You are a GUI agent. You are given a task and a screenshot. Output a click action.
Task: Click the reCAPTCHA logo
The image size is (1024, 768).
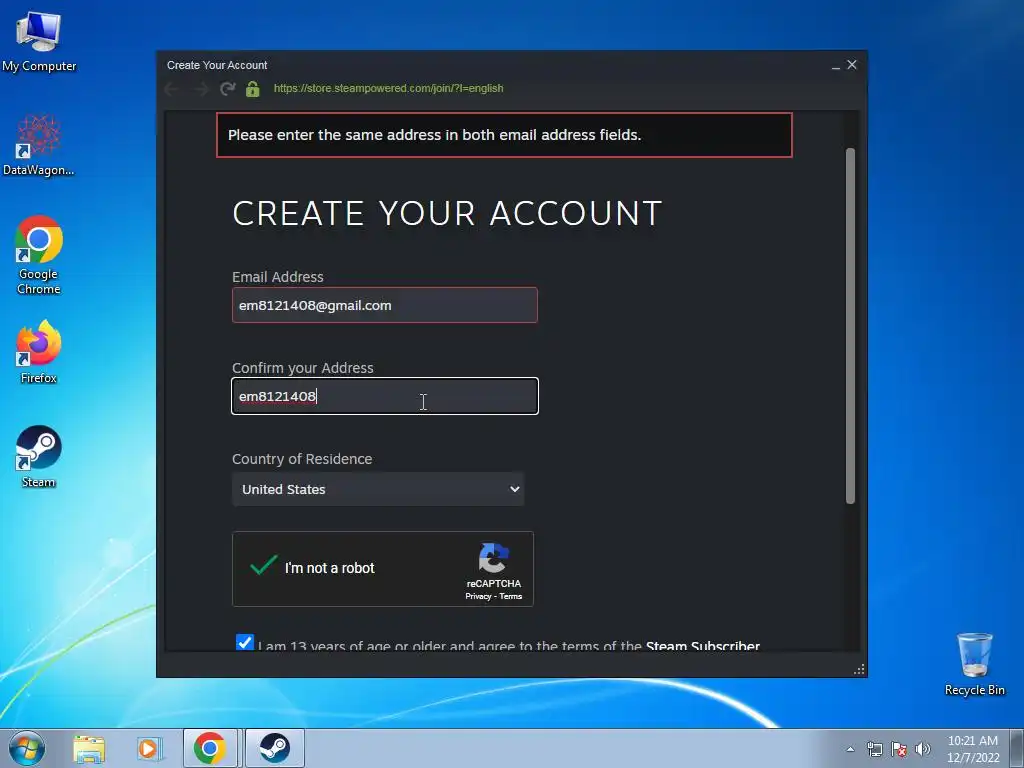(x=494, y=558)
